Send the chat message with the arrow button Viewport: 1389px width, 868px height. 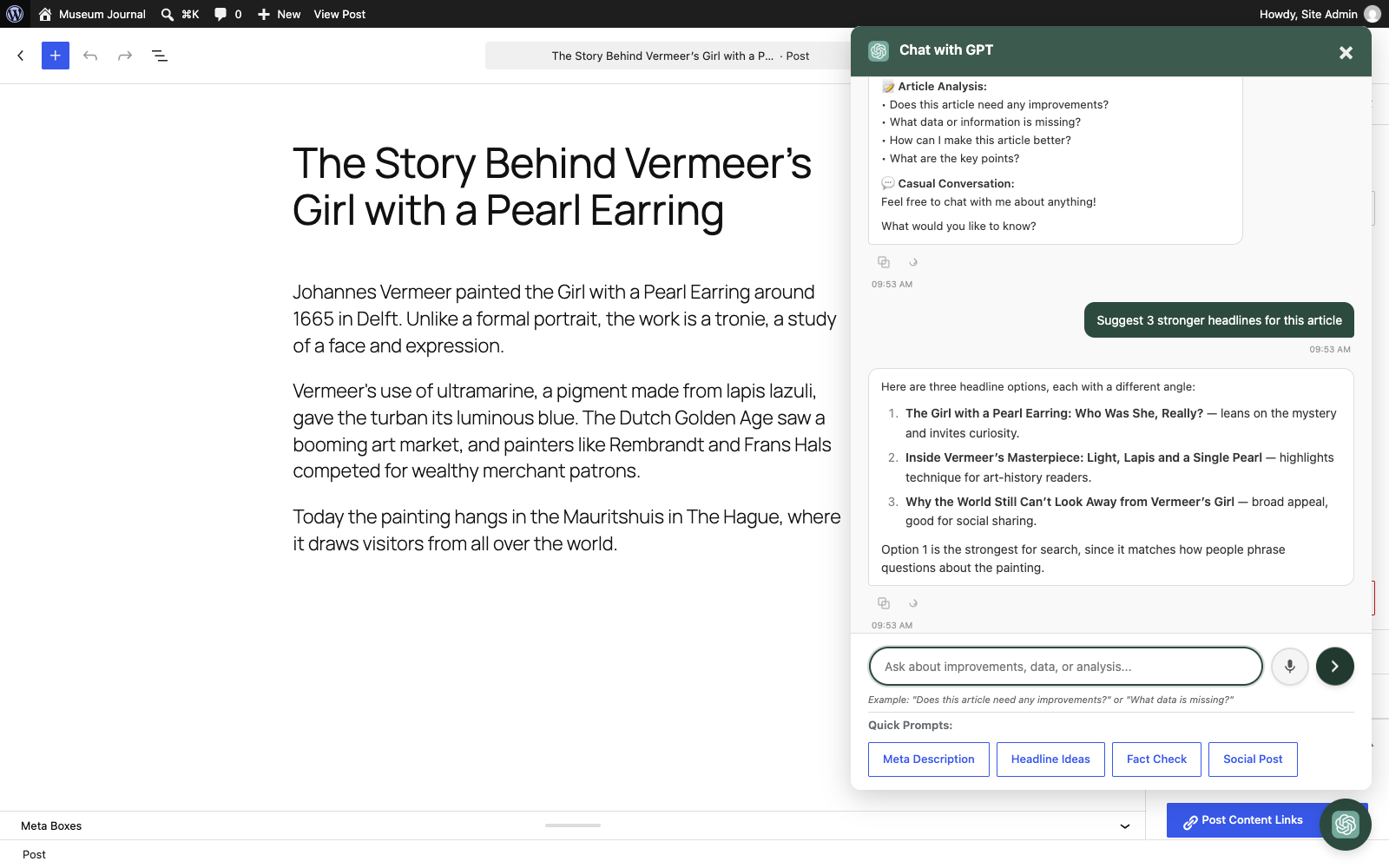1335,667
